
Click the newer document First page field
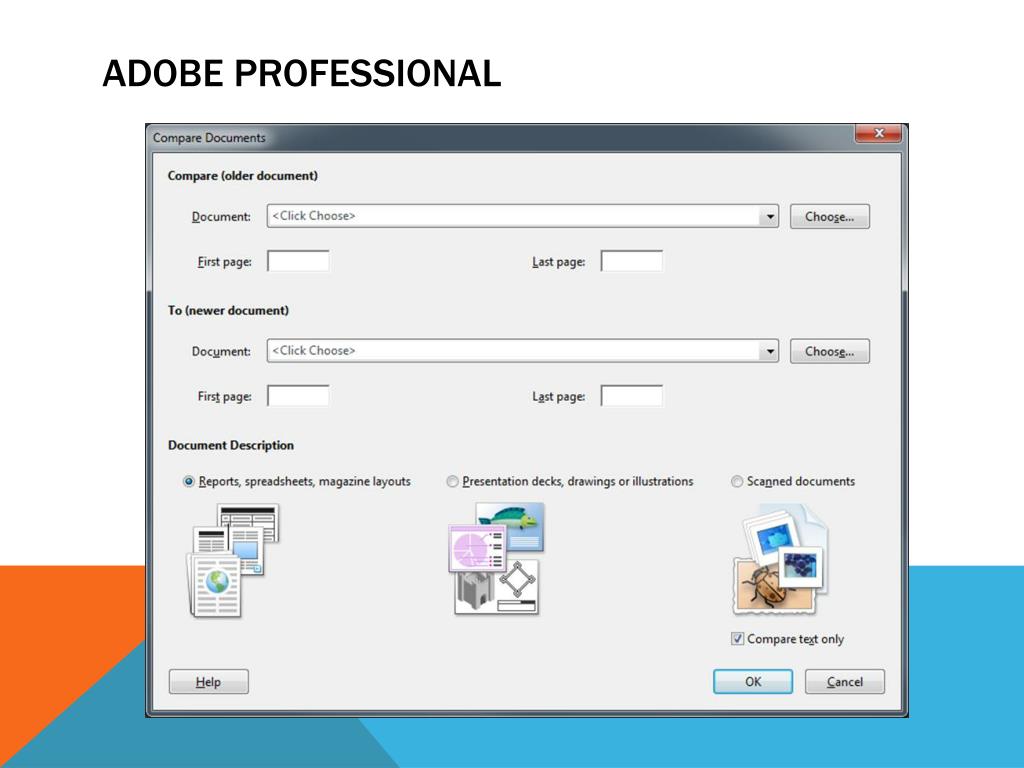tap(298, 396)
